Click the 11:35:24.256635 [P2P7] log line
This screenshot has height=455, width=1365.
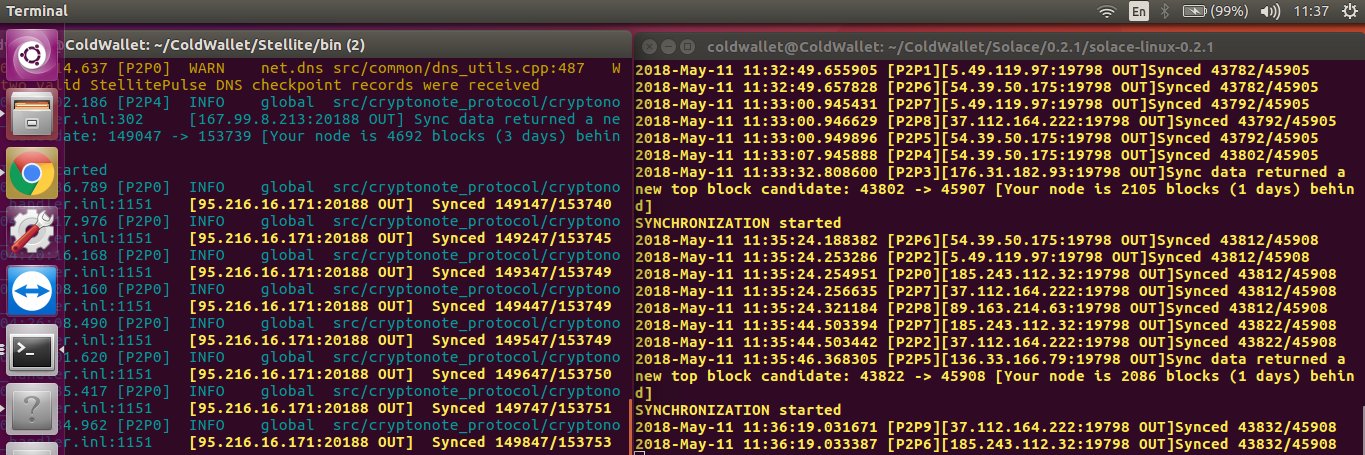tap(986, 291)
